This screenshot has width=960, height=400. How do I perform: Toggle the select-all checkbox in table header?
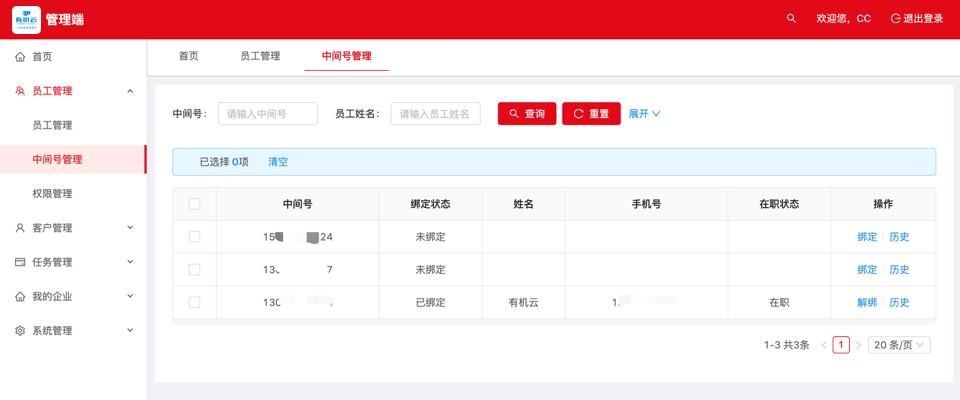(194, 204)
